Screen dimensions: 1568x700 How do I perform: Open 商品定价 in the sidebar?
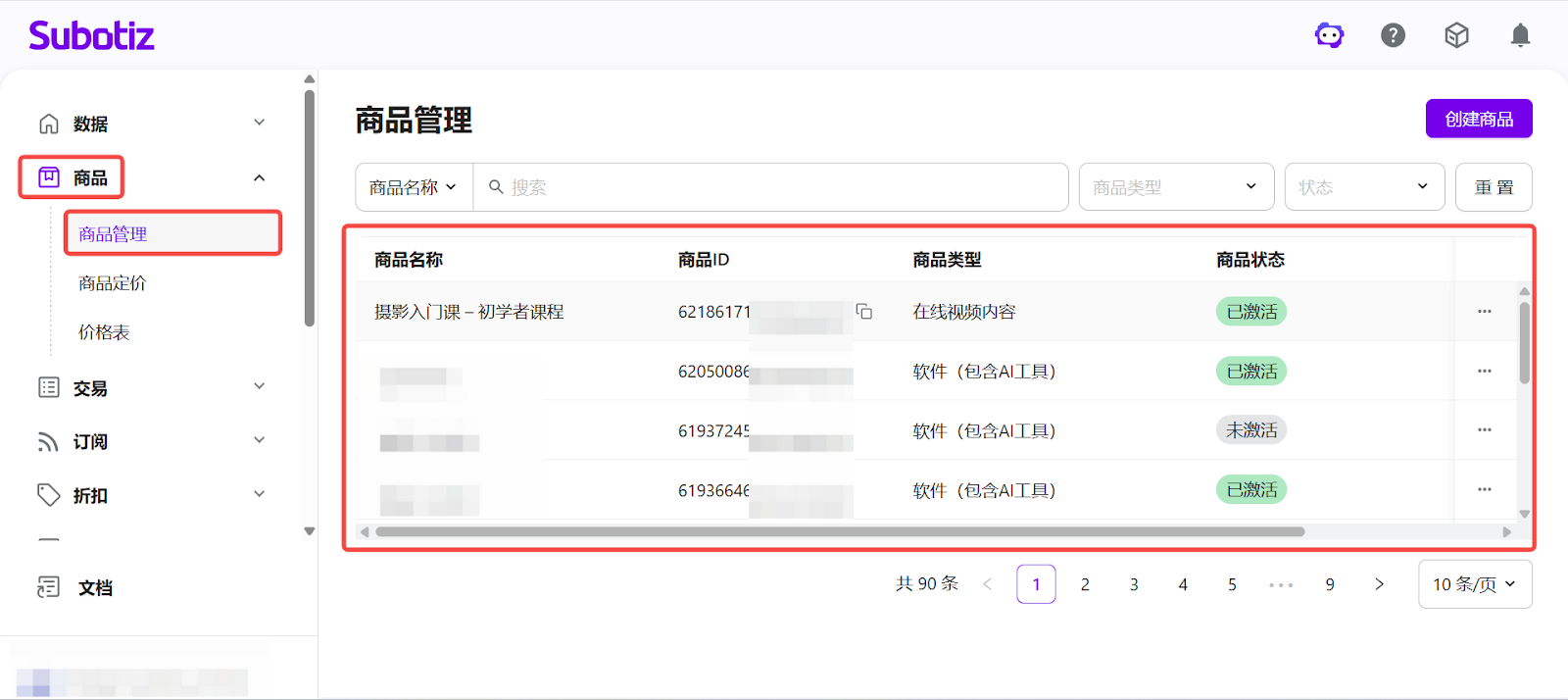113,283
